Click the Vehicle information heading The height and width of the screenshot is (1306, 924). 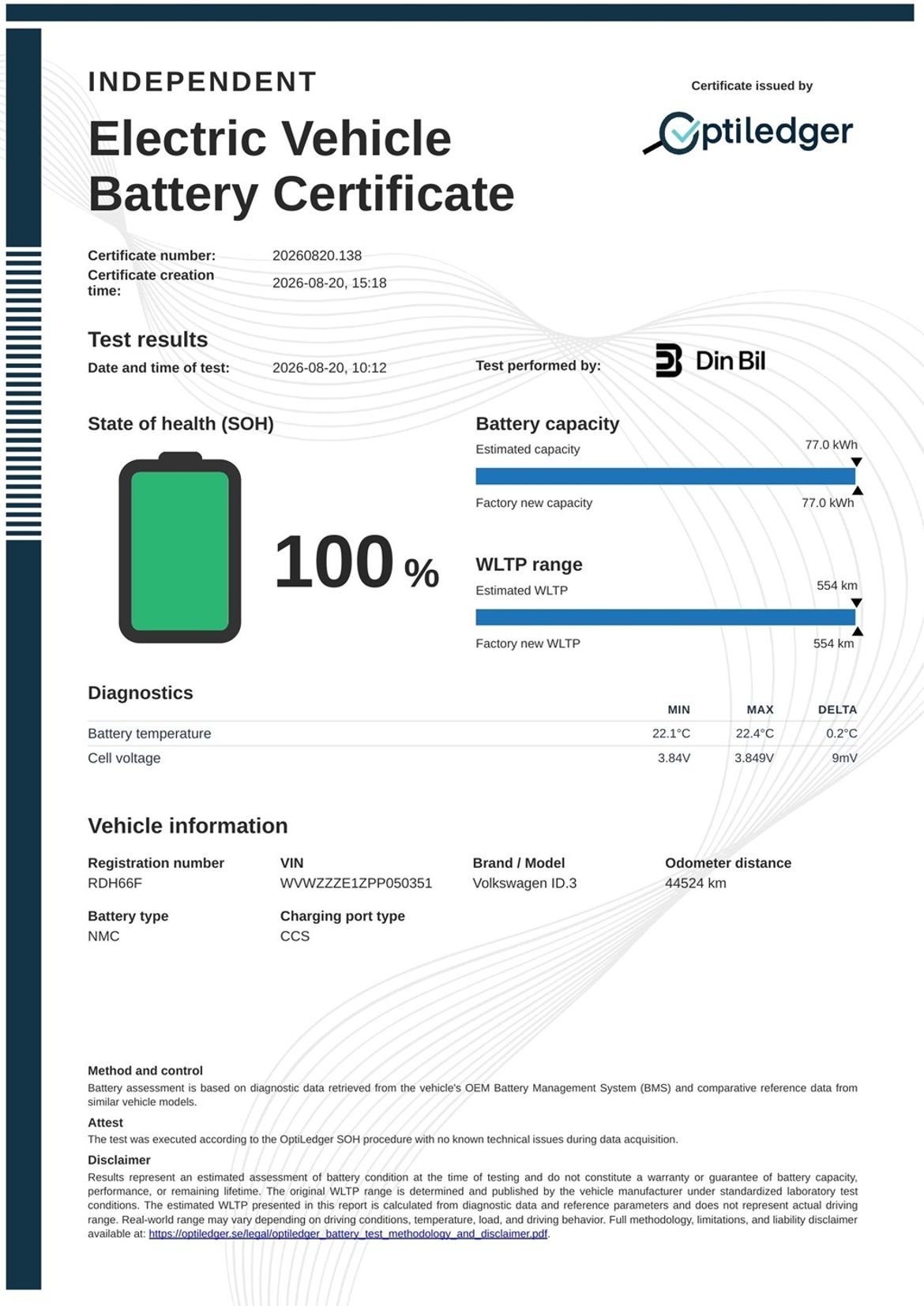tap(188, 826)
